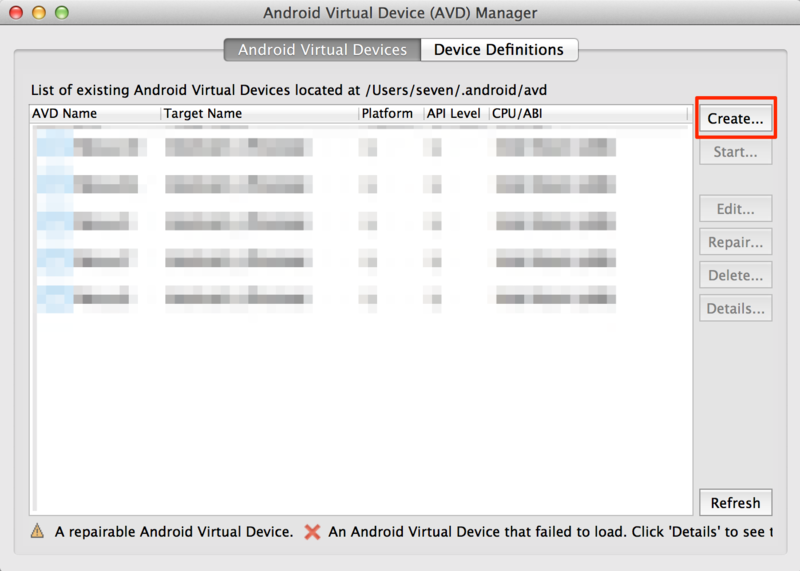Viewport: 800px width, 571px height.
Task: Click the Create... button
Action: pos(735,118)
